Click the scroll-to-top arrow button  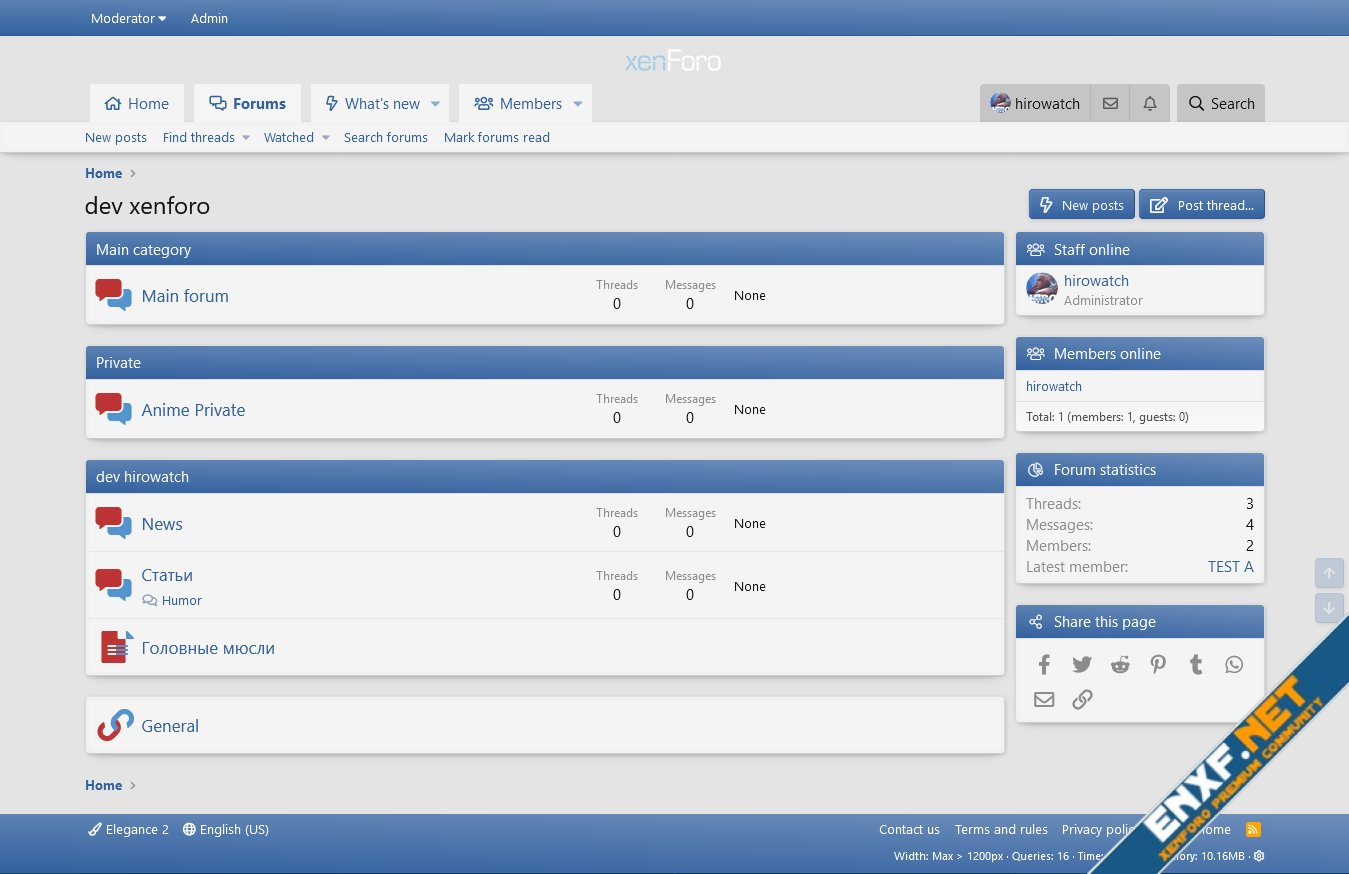click(x=1329, y=573)
